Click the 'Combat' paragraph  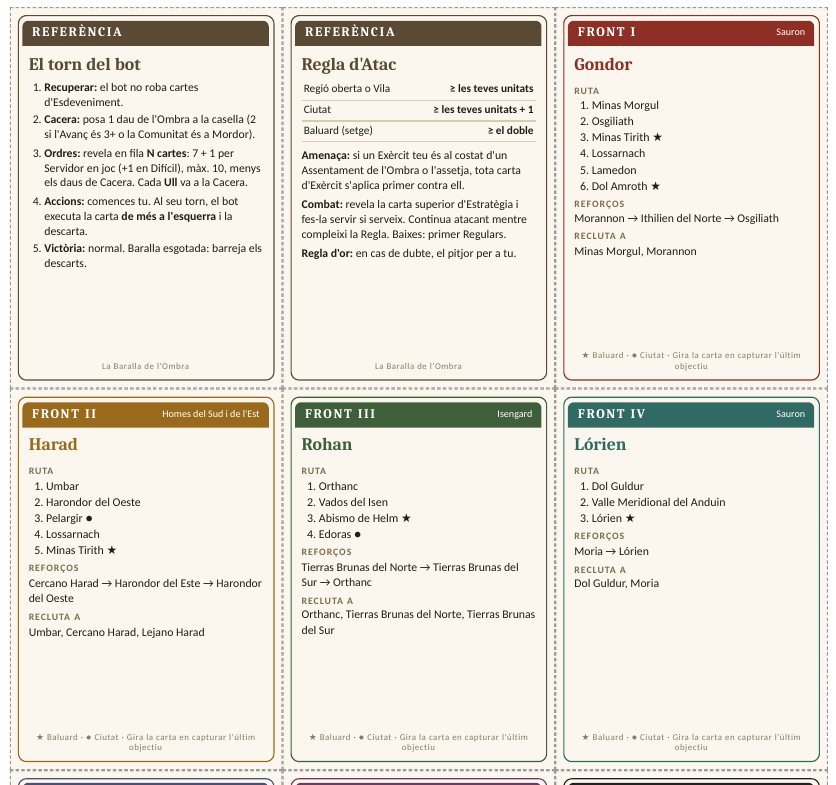(414, 219)
